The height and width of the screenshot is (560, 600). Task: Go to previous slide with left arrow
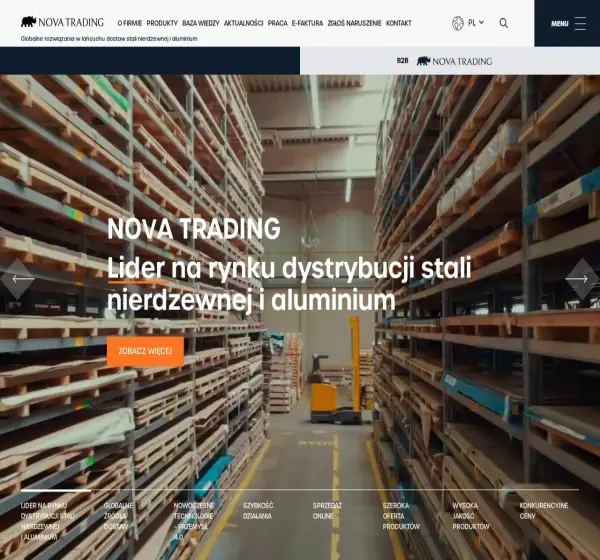point(18,279)
